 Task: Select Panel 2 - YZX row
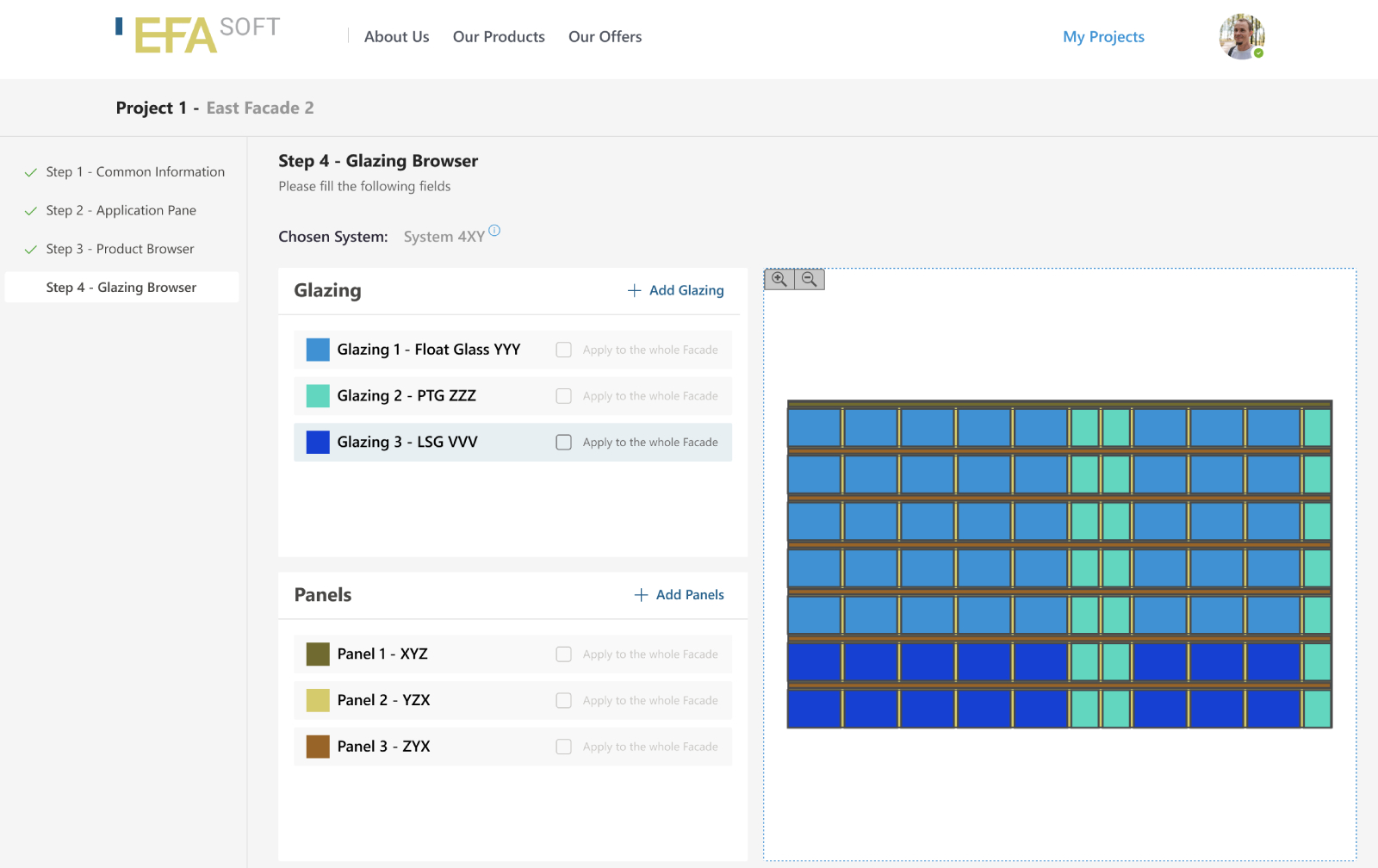pyautogui.click(x=512, y=700)
